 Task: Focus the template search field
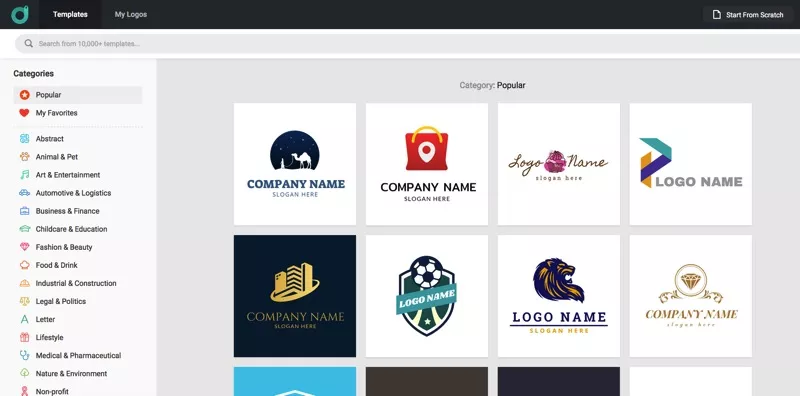click(408, 43)
